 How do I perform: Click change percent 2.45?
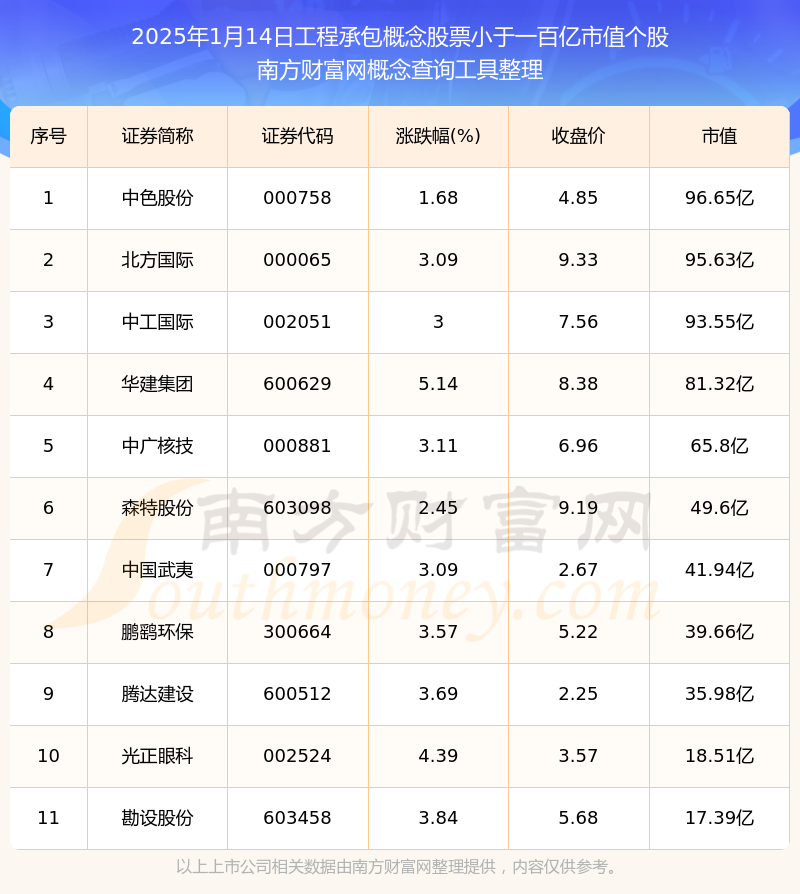point(438,508)
